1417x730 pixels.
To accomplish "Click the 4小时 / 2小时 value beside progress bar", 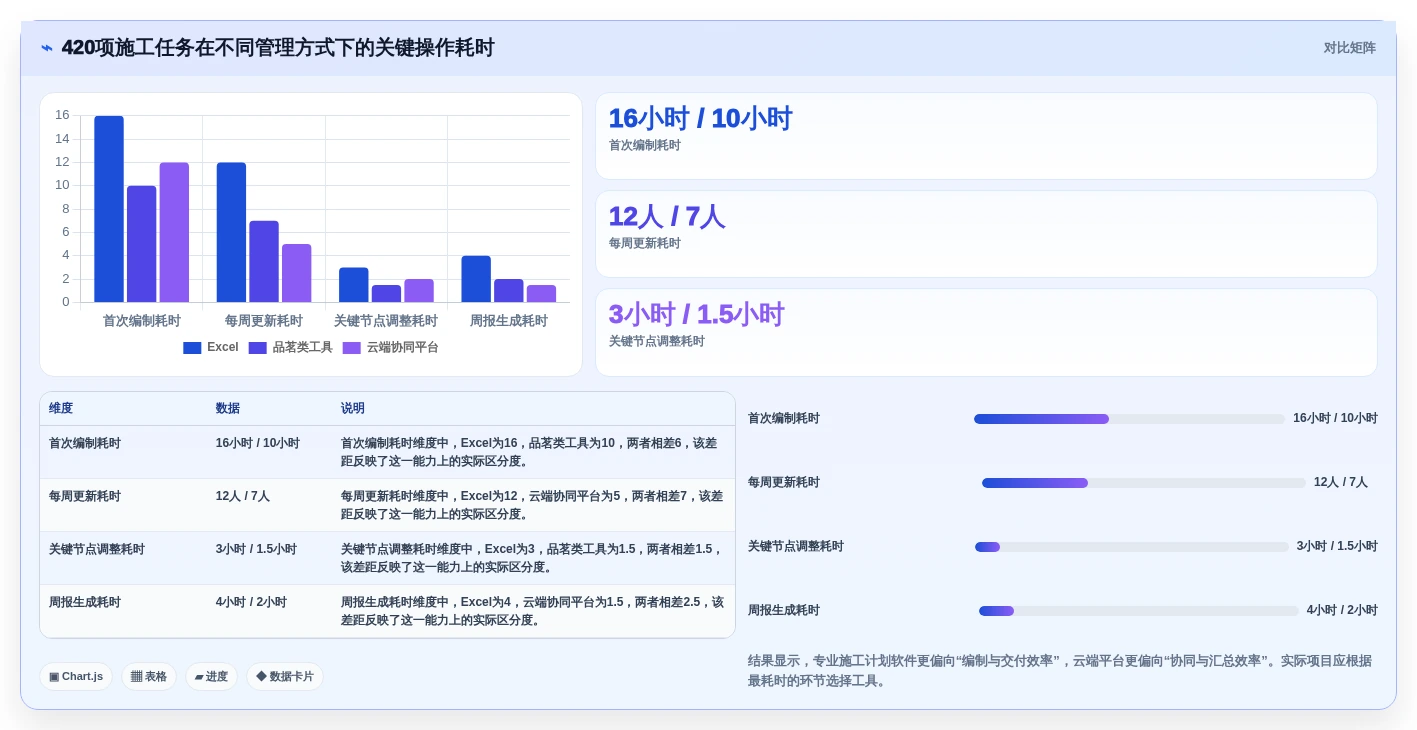I will coord(1342,611).
